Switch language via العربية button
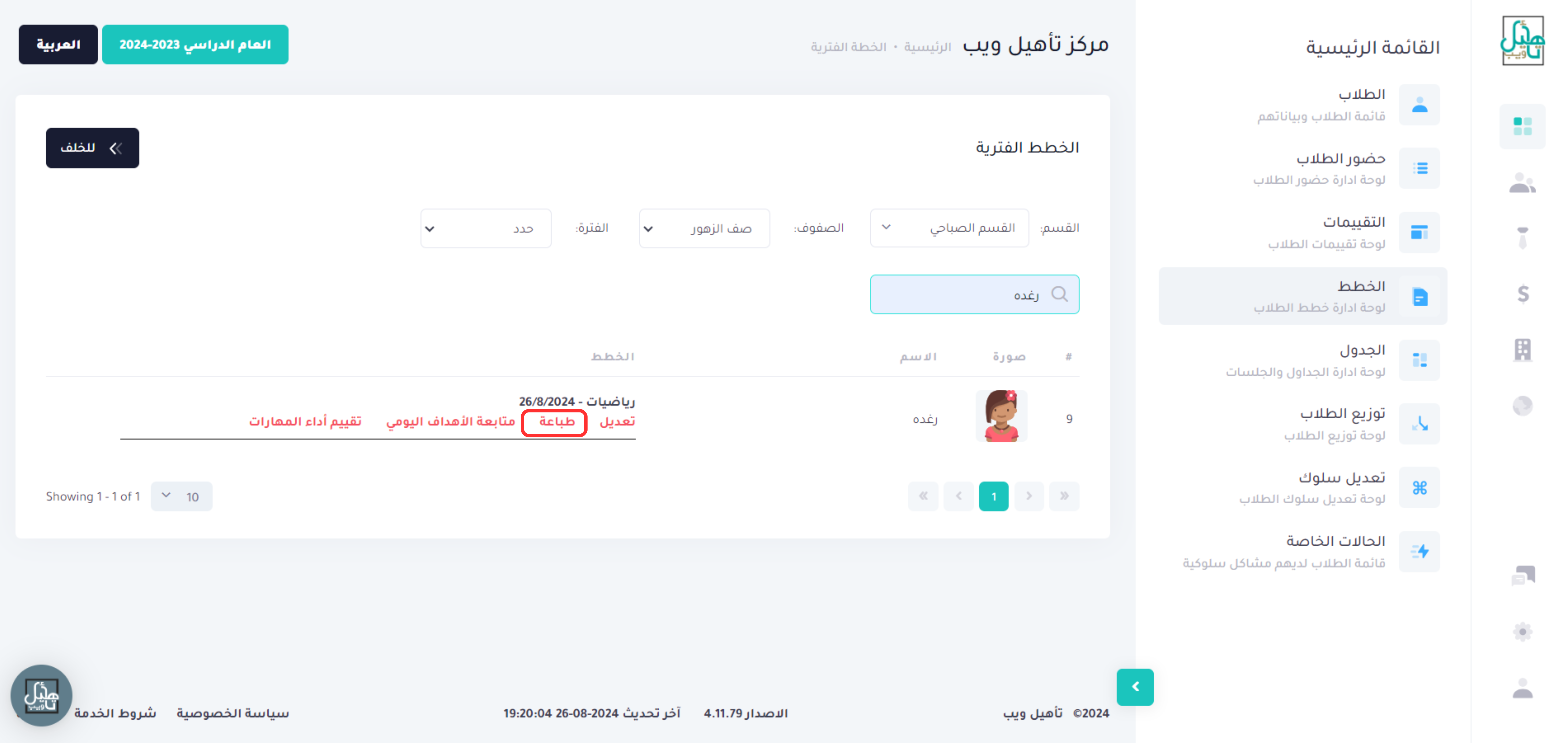 [58, 45]
